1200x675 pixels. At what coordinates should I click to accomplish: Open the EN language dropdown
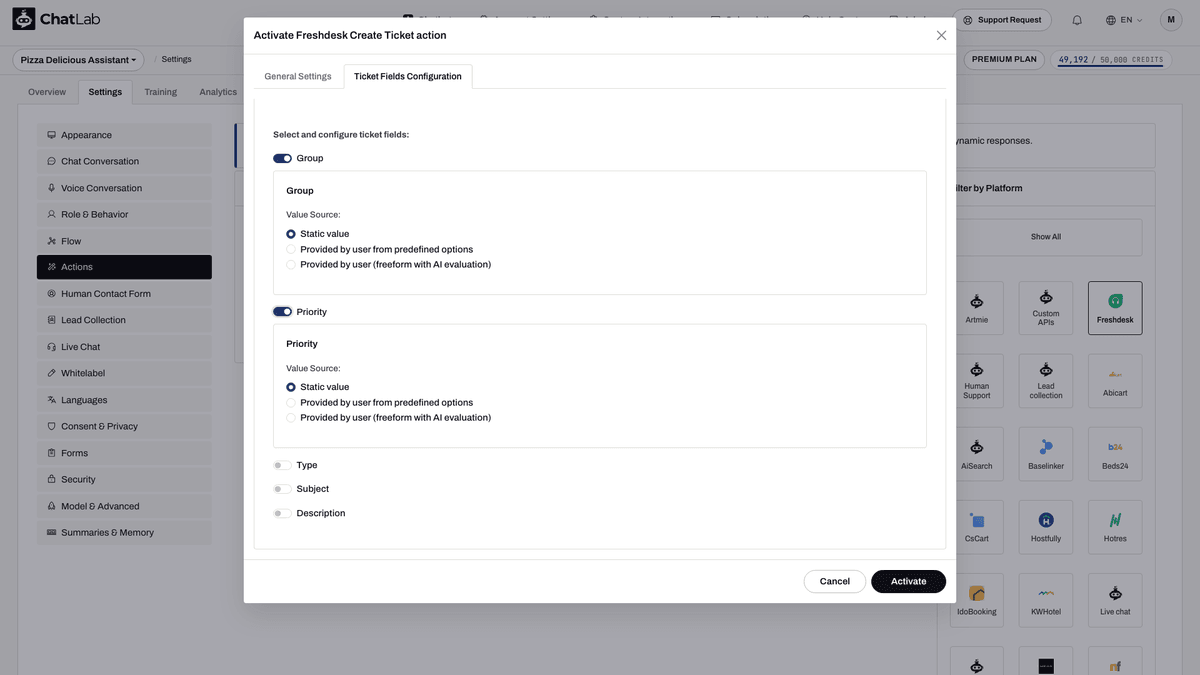point(1124,20)
